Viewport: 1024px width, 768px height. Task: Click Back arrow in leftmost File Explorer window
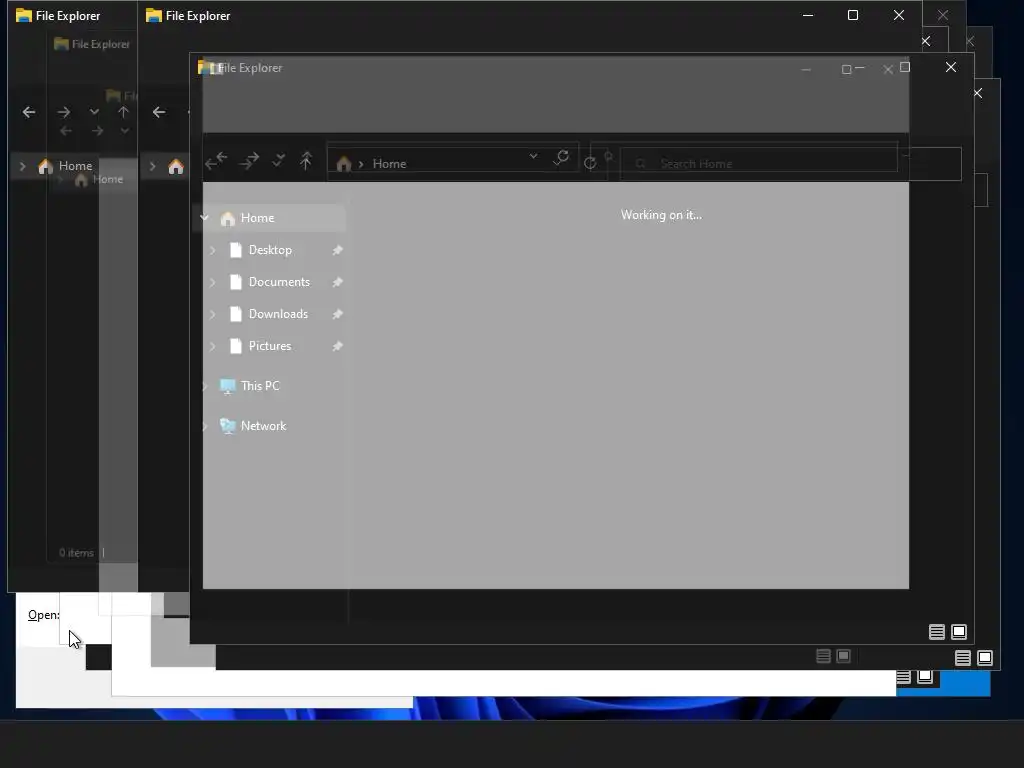pyautogui.click(x=29, y=112)
